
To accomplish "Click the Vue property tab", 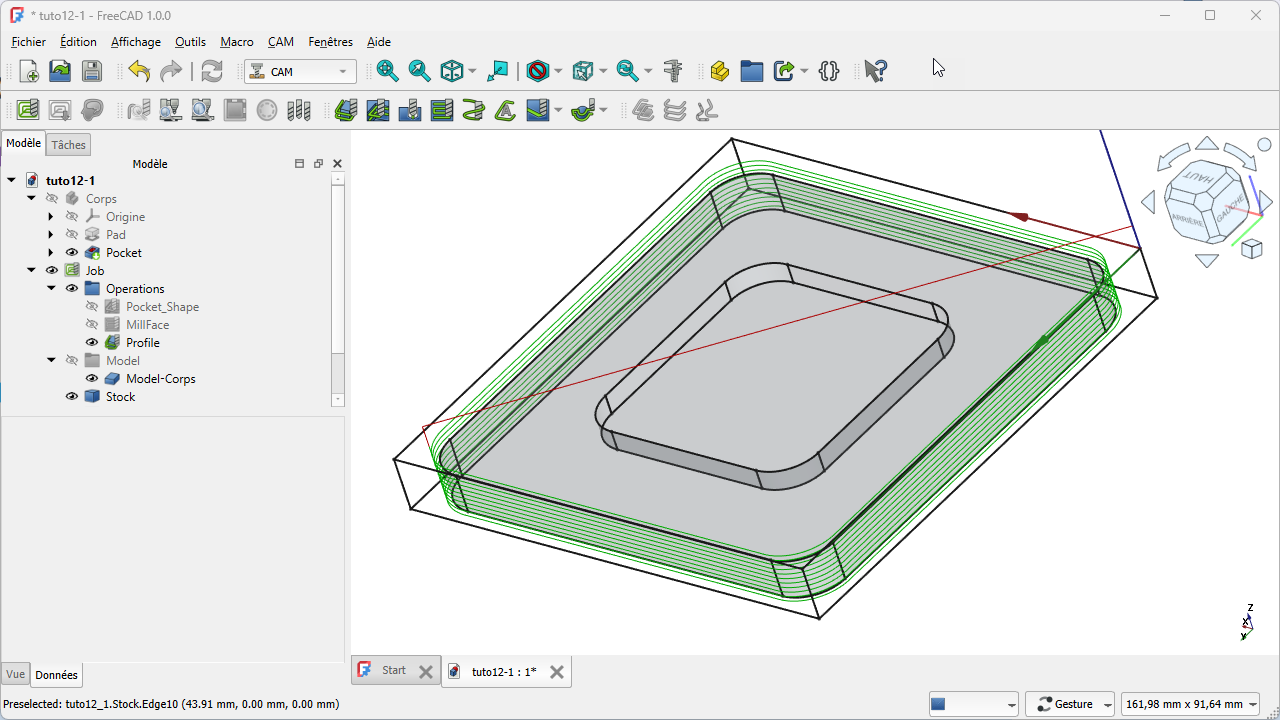I will pos(15,675).
